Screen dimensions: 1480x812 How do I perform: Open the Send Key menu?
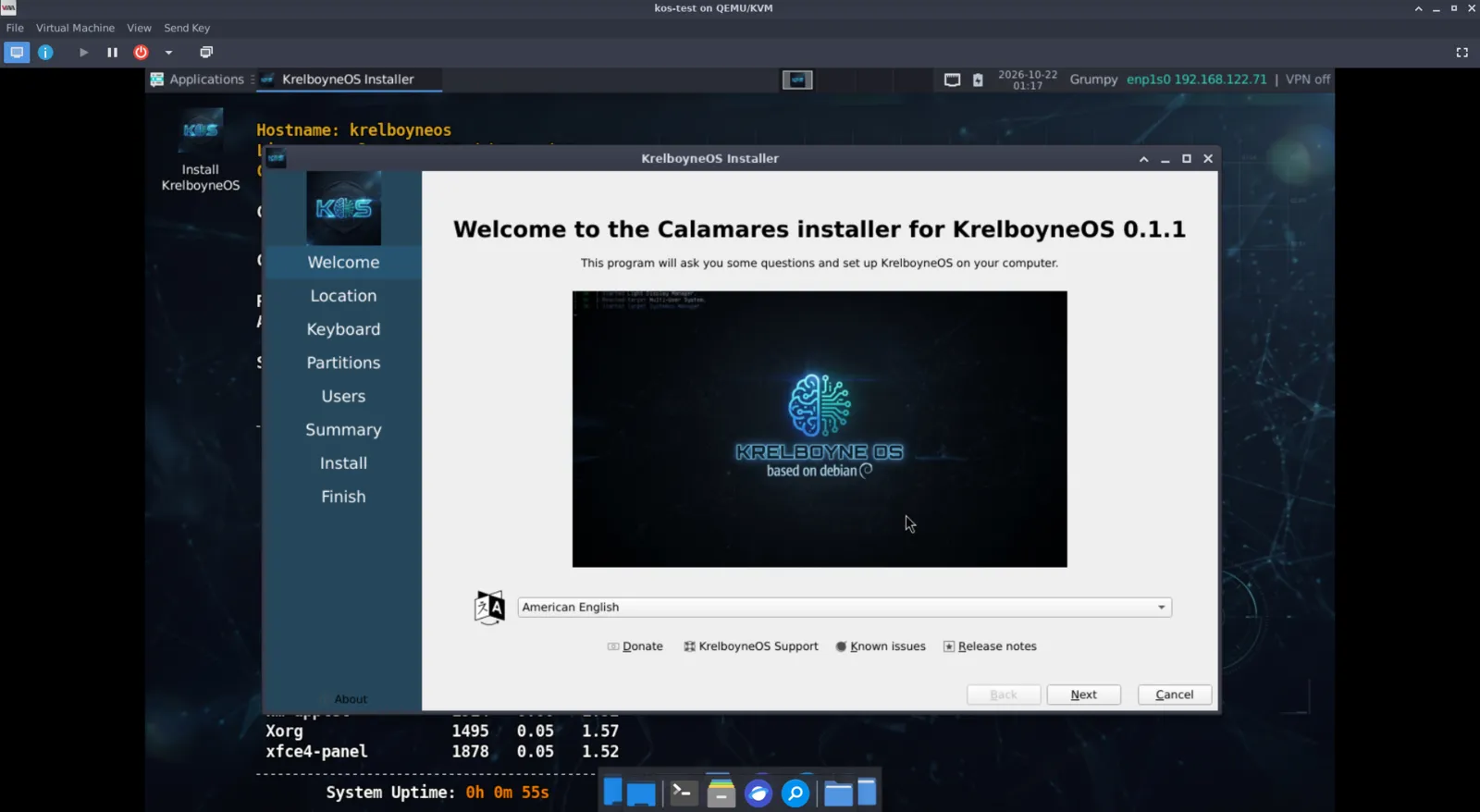coord(187,28)
